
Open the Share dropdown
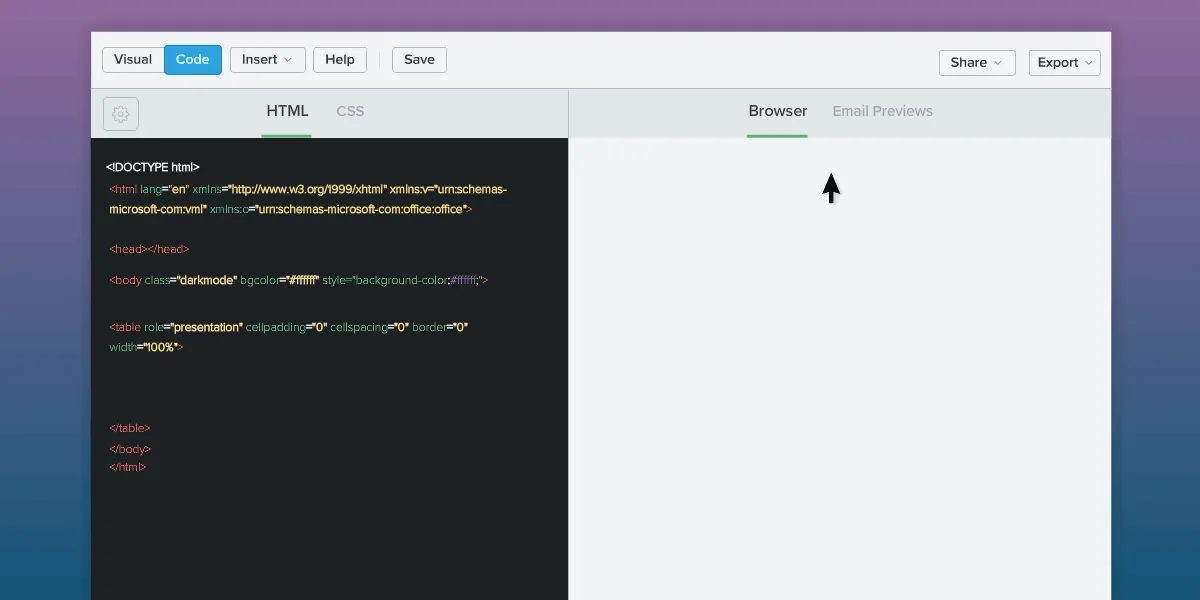pyautogui.click(x=977, y=62)
